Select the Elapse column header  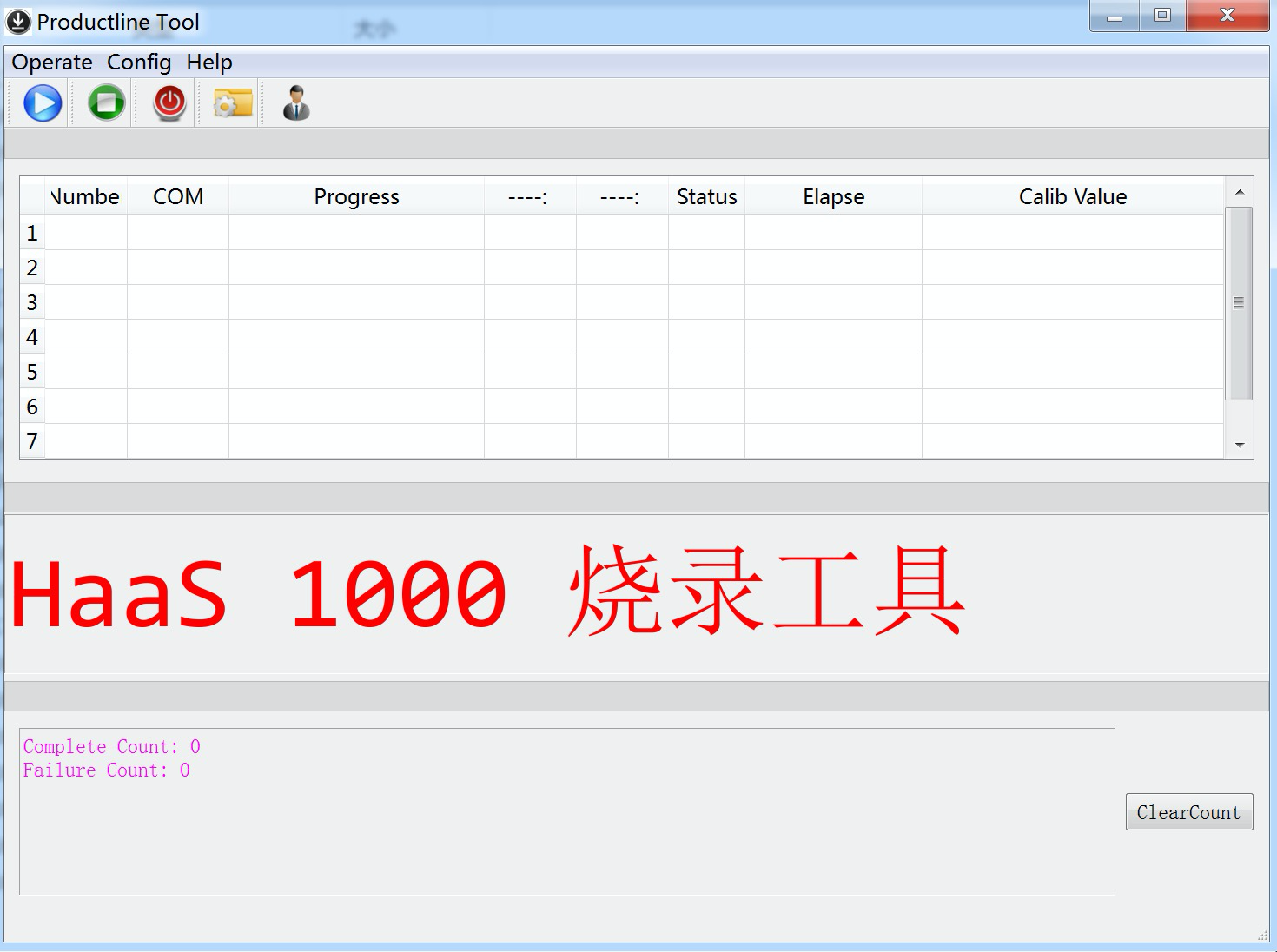click(x=833, y=196)
